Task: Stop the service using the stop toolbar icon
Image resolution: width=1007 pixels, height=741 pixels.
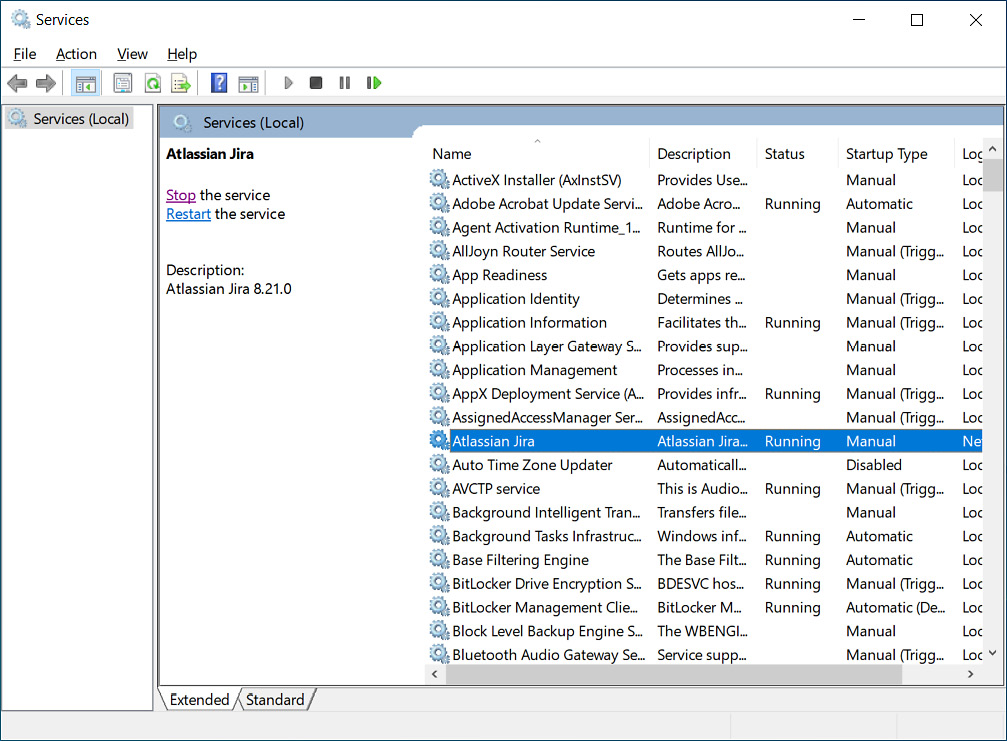Action: (x=316, y=82)
